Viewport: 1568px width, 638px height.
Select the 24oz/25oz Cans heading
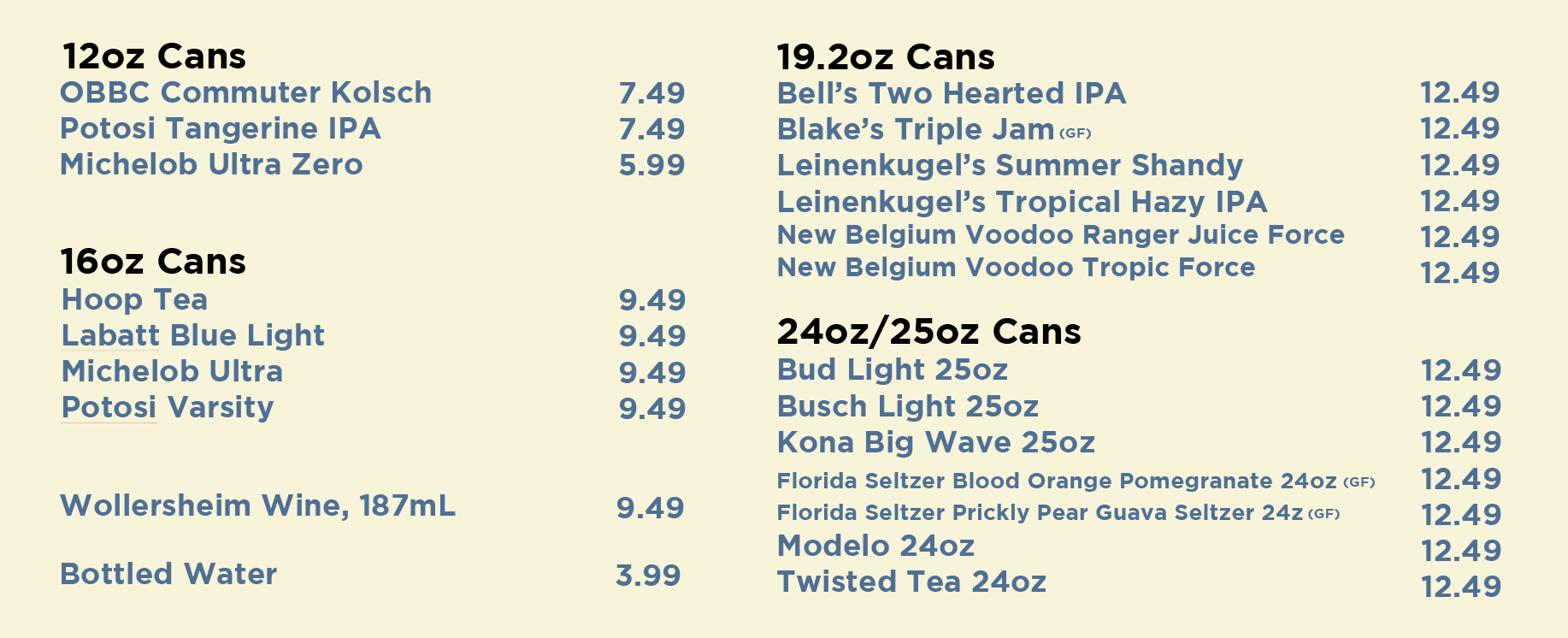(929, 332)
